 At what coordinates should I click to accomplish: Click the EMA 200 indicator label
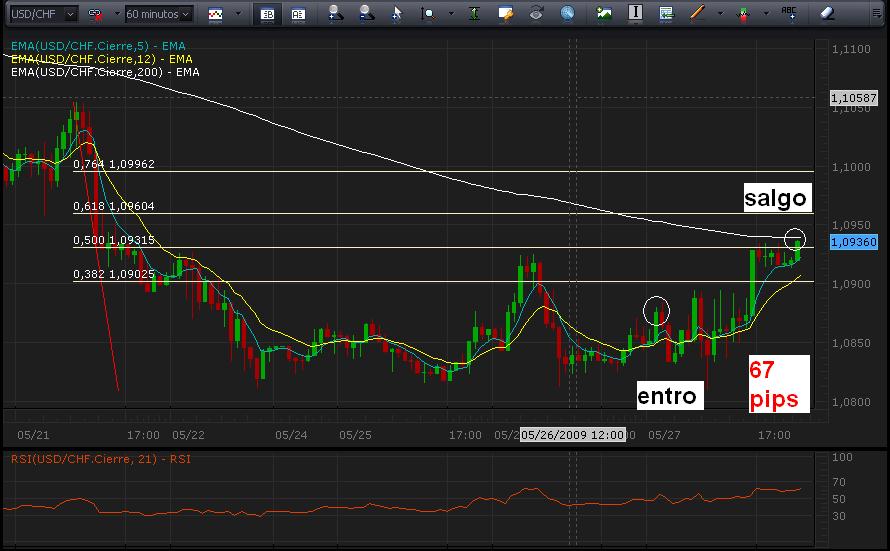point(104,72)
